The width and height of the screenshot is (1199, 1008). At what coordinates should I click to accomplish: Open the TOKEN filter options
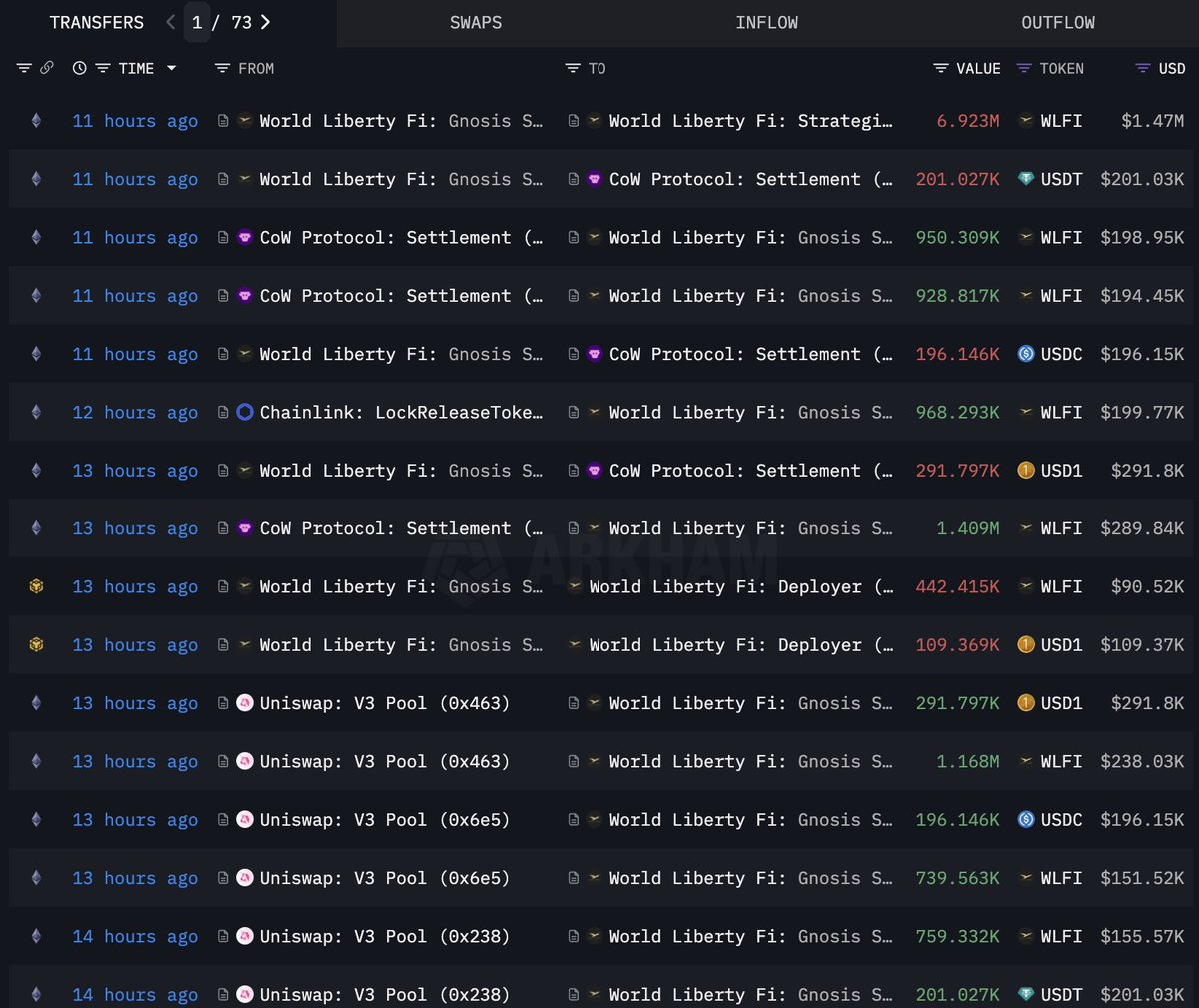pyautogui.click(x=1024, y=68)
